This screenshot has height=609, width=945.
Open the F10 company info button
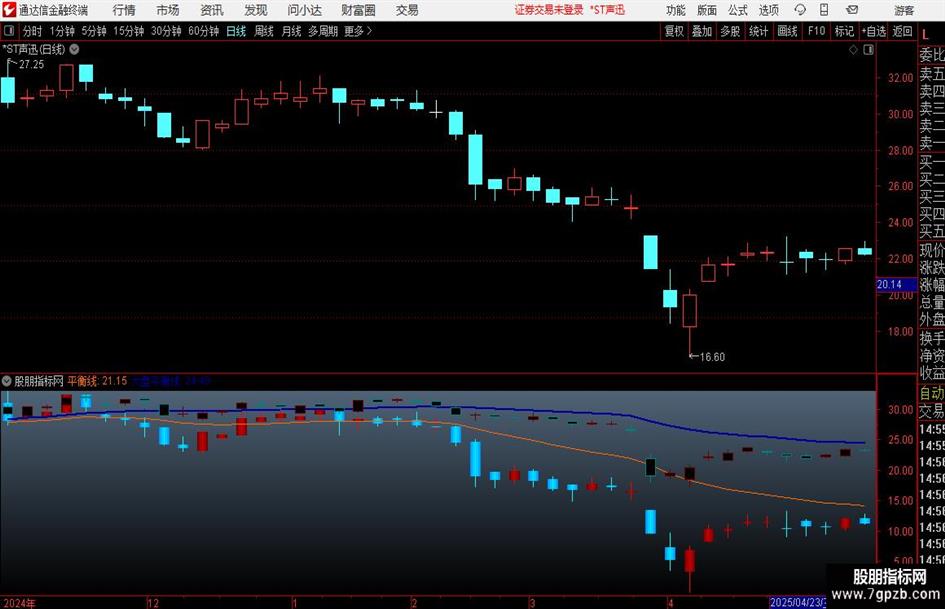pos(816,31)
